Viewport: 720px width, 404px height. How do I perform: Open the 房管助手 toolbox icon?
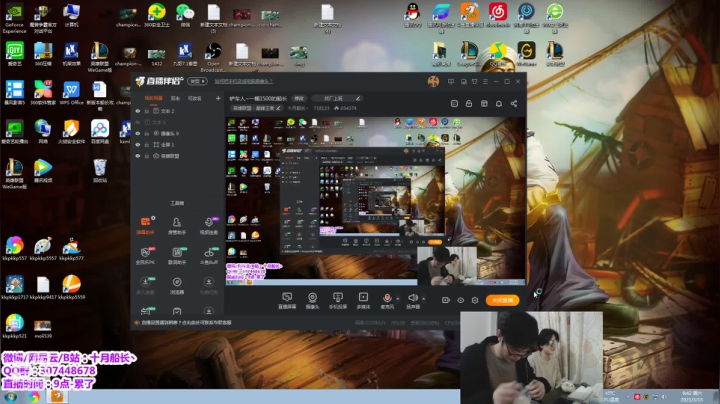point(177,225)
